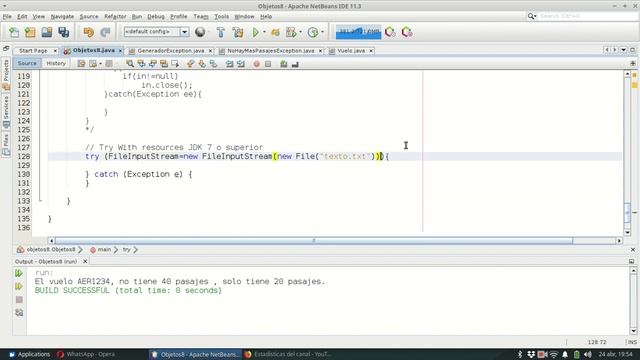This screenshot has height=360, width=640.
Task: Toggle the History editor view button
Action: 56,63
